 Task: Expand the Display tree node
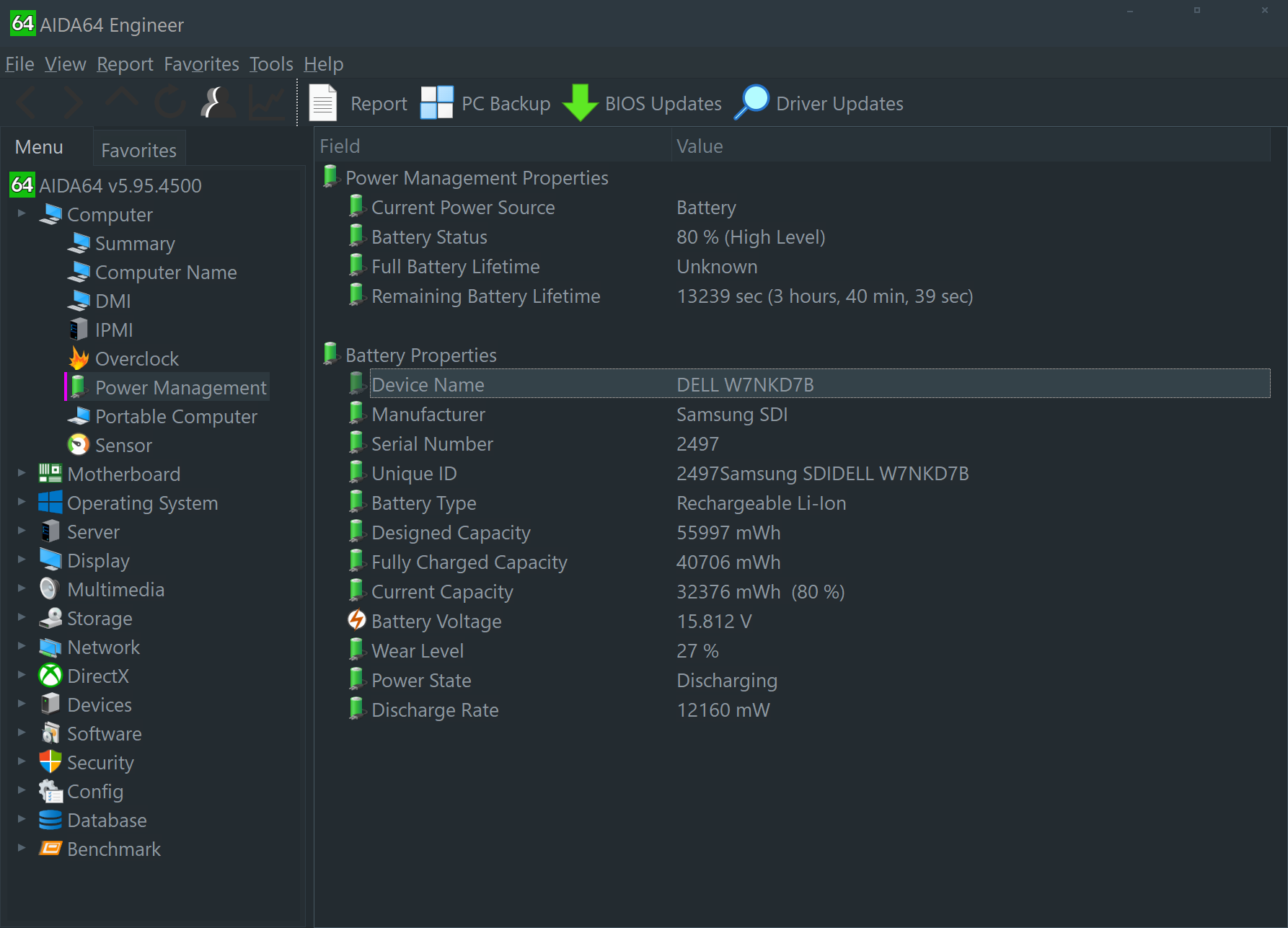pos(22,560)
